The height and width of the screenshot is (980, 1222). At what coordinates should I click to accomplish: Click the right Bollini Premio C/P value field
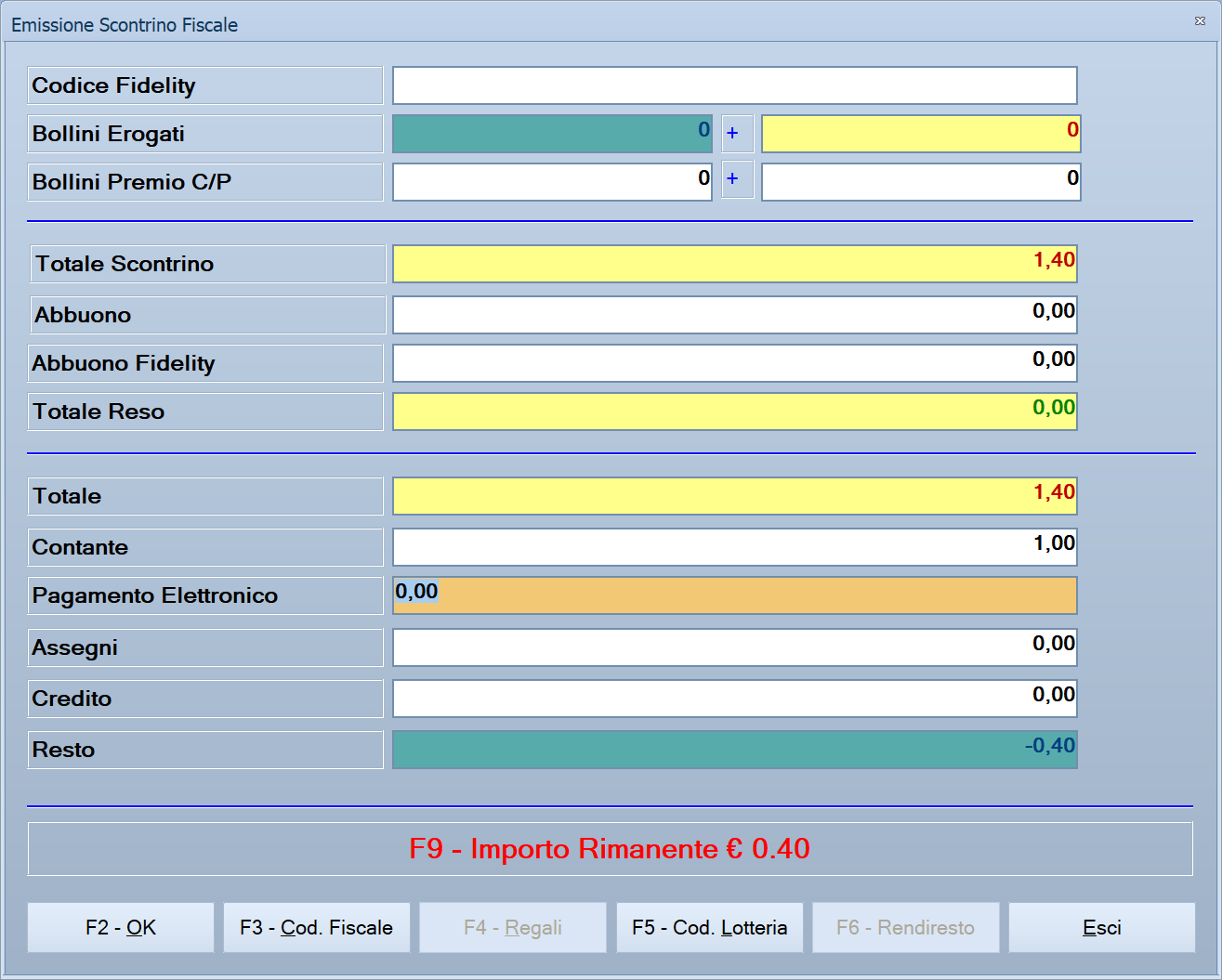(x=921, y=182)
